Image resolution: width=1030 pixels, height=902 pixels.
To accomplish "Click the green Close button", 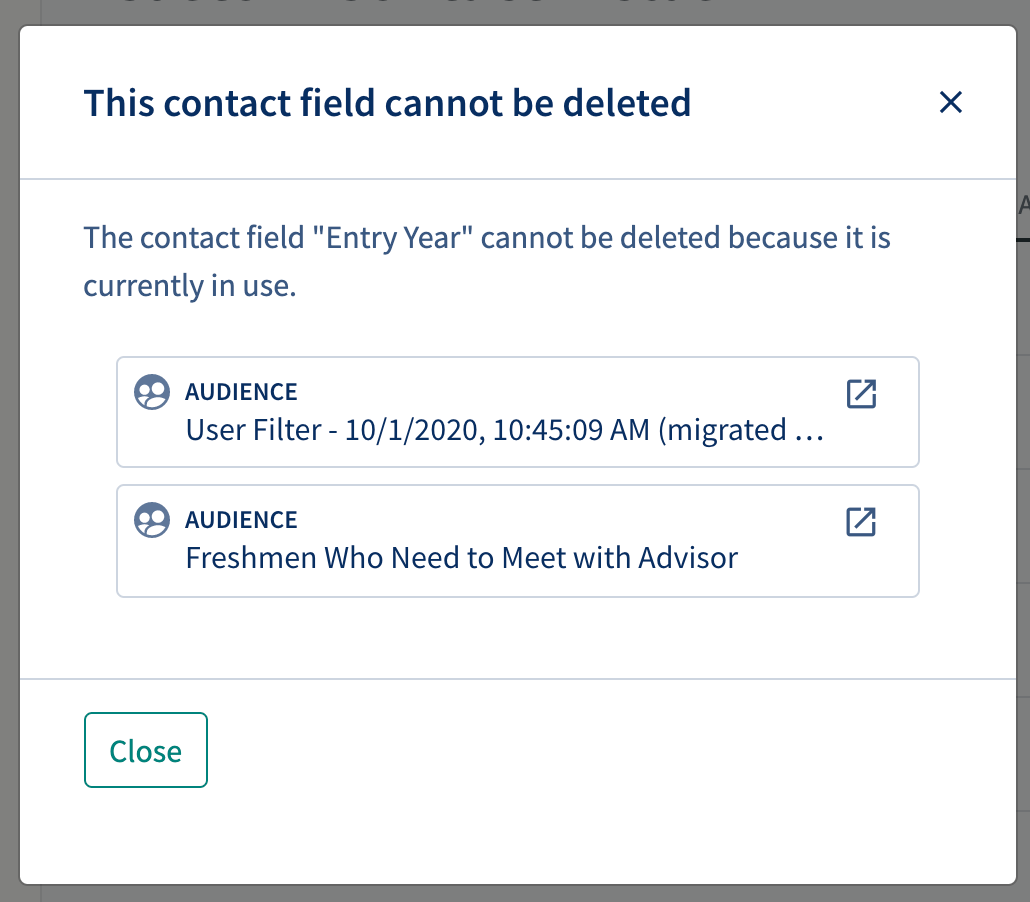I will (146, 750).
